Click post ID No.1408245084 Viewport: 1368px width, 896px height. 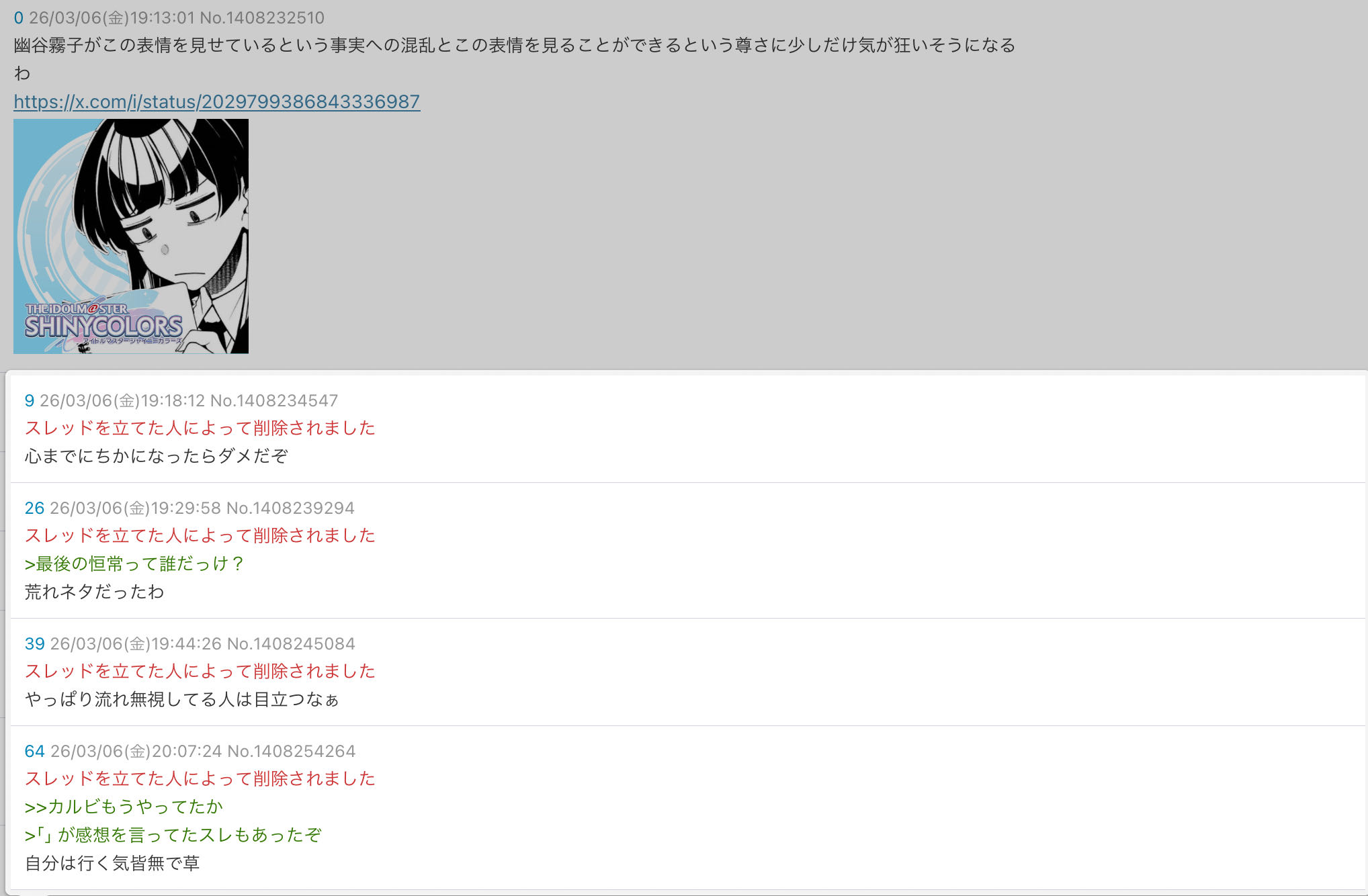tap(290, 643)
